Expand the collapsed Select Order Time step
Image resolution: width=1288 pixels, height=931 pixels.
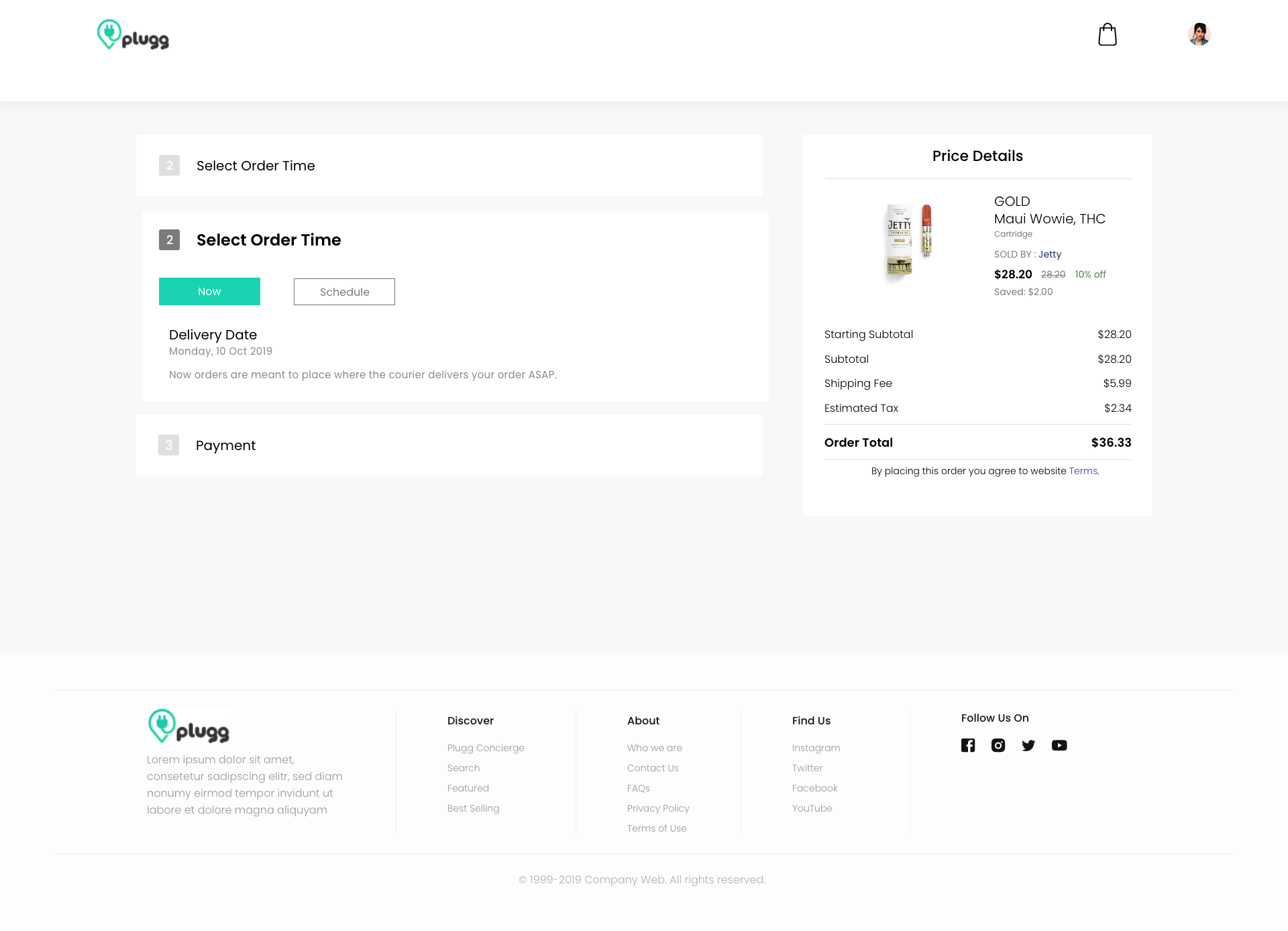pyautogui.click(x=449, y=166)
